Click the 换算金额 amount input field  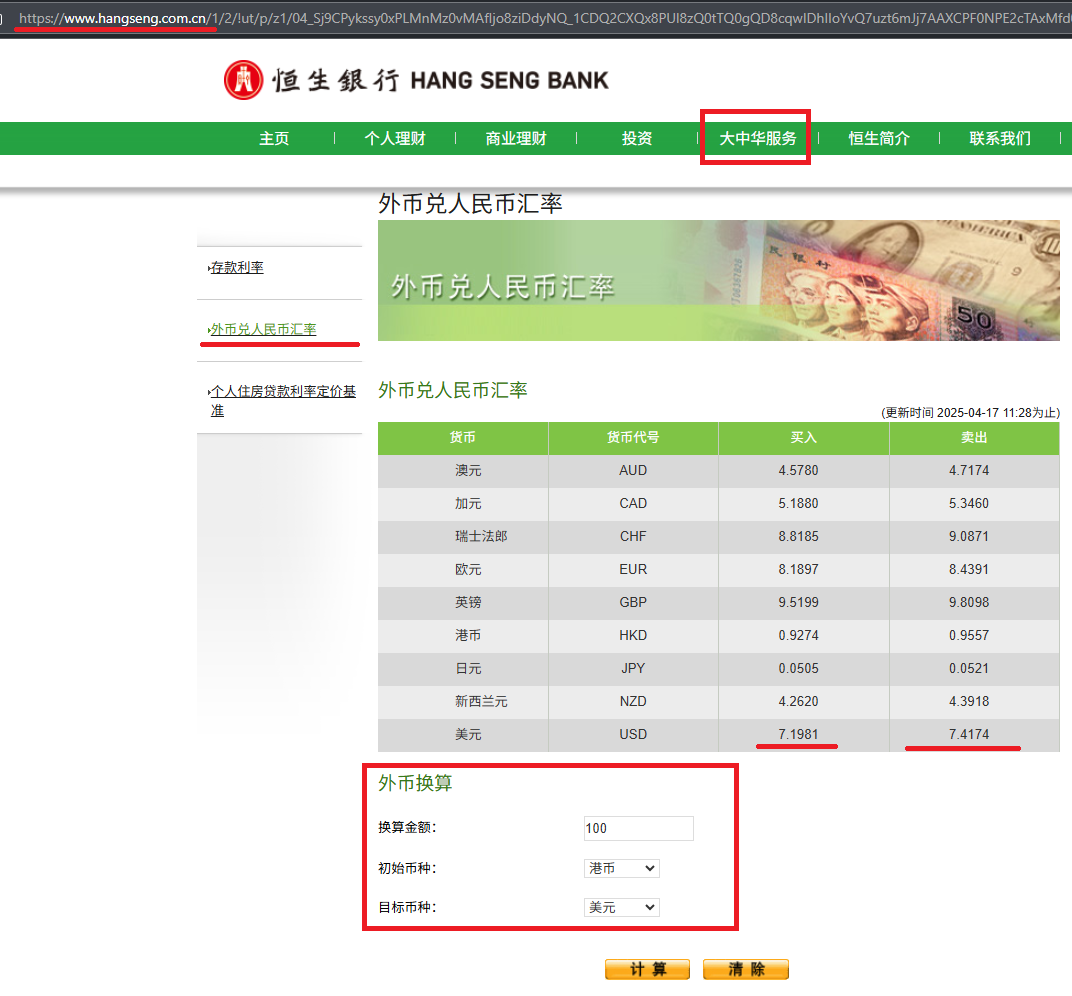638,828
